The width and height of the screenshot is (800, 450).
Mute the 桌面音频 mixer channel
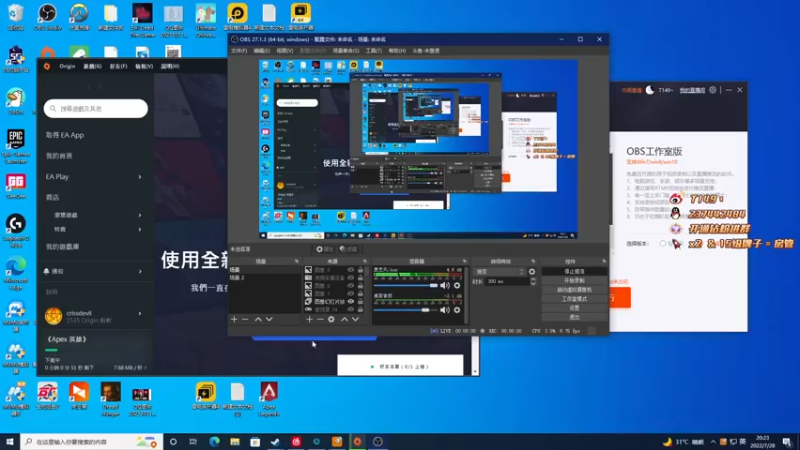pos(445,310)
